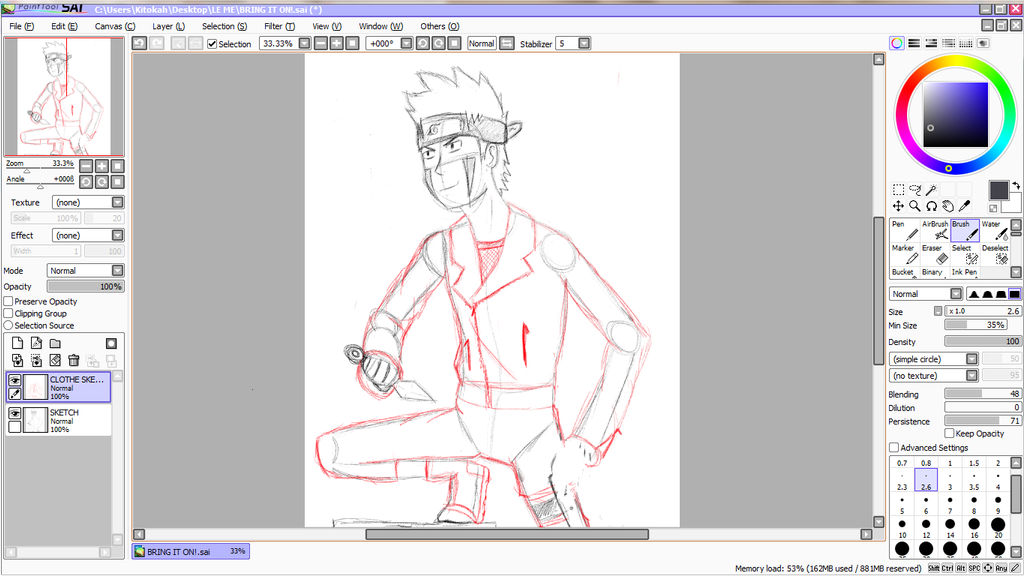Enable Preserve Opacity for the layer
1024x576 pixels.
click(x=7, y=301)
